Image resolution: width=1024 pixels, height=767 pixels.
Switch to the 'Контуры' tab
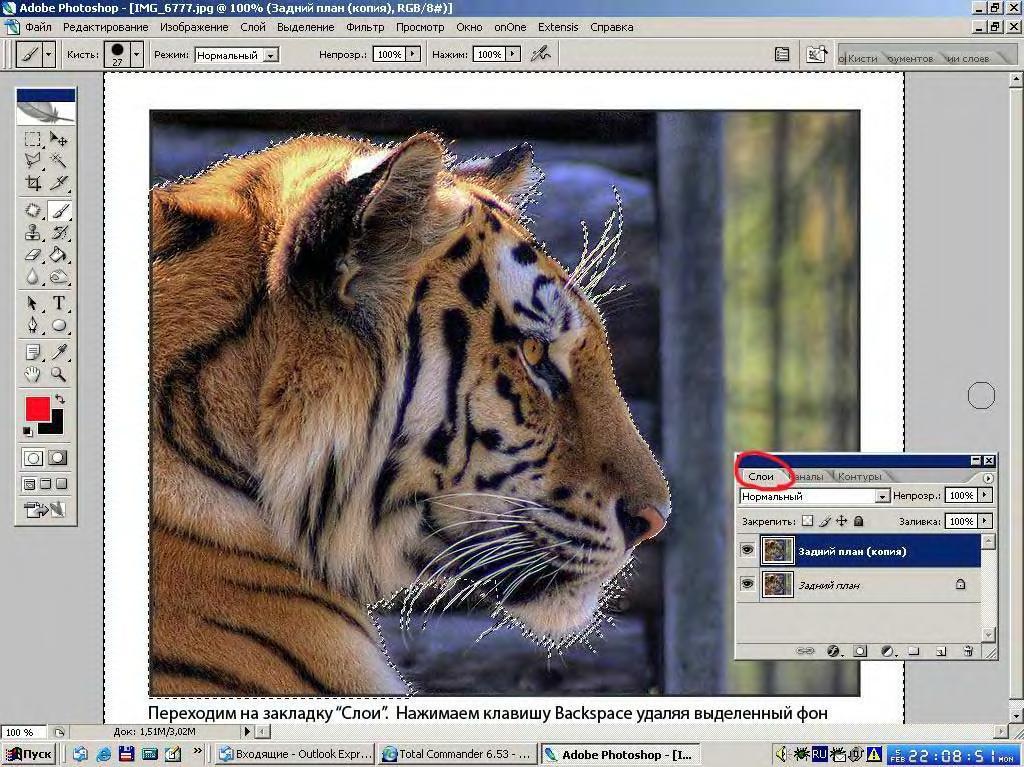860,477
